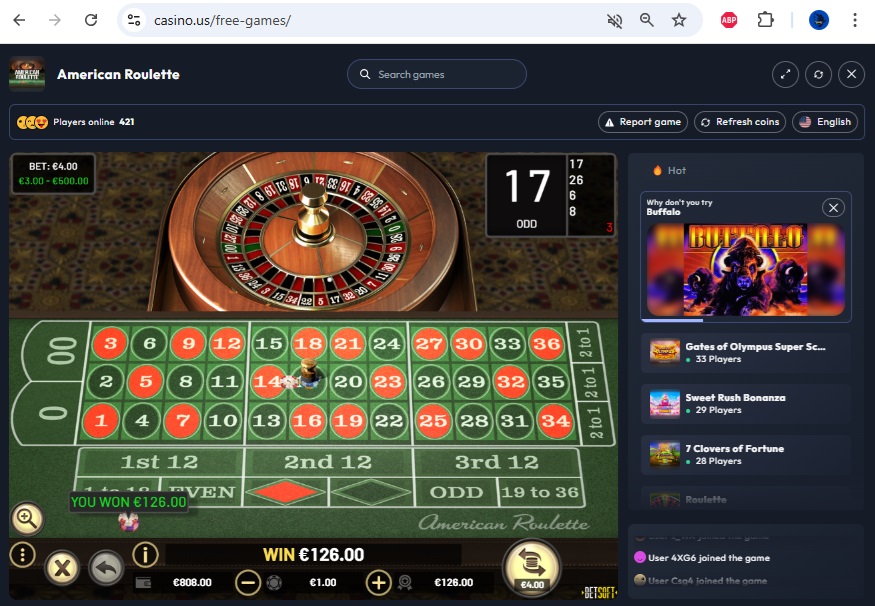
Task: Click the rebet spin €4.00 button
Action: 532,568
